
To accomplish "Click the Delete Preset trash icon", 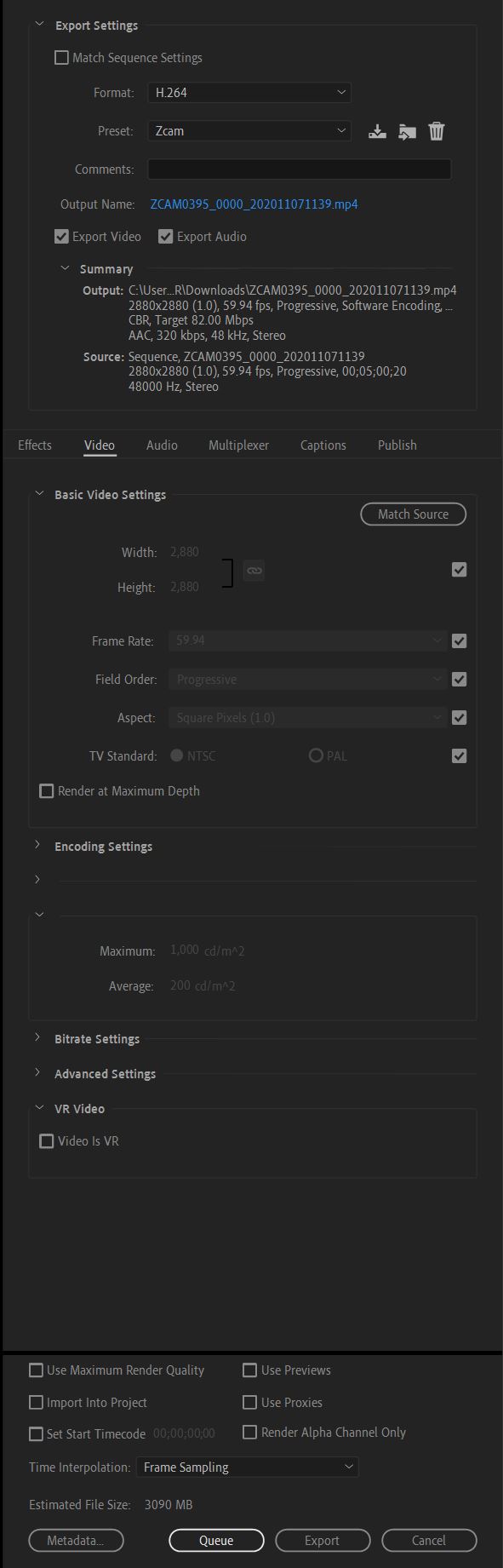I will pos(436,131).
